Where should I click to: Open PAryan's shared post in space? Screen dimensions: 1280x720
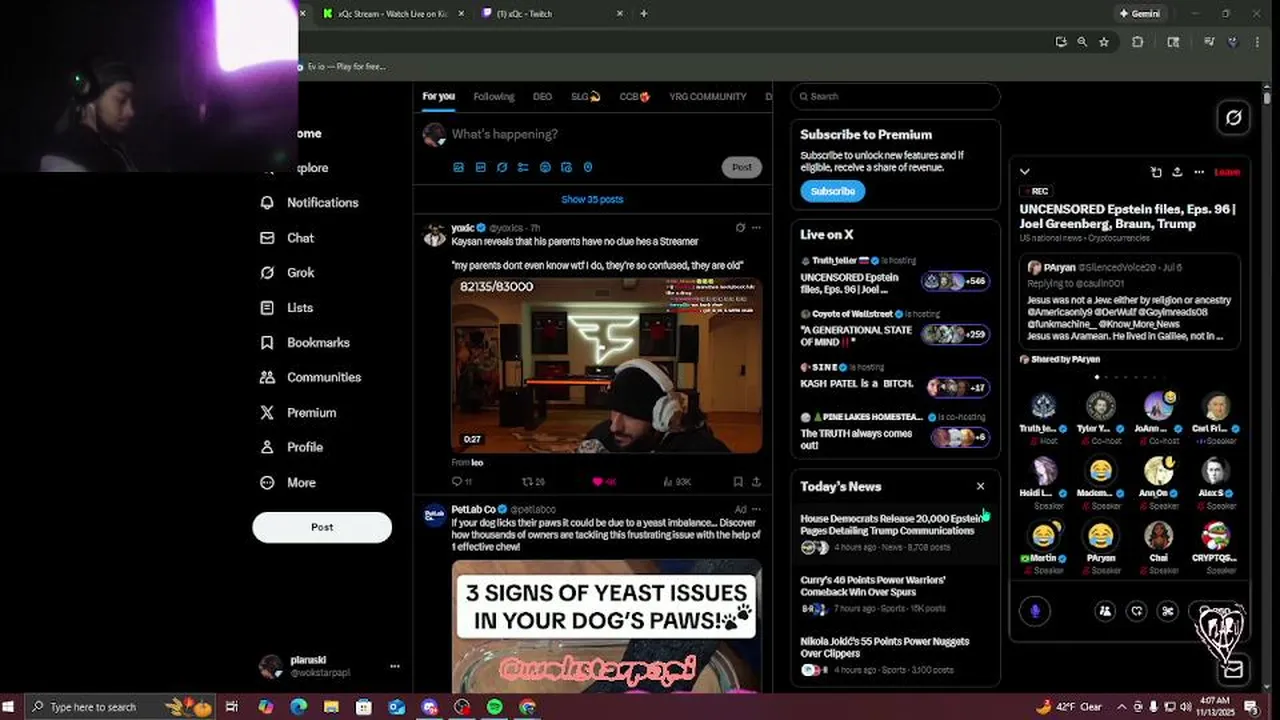point(1129,301)
